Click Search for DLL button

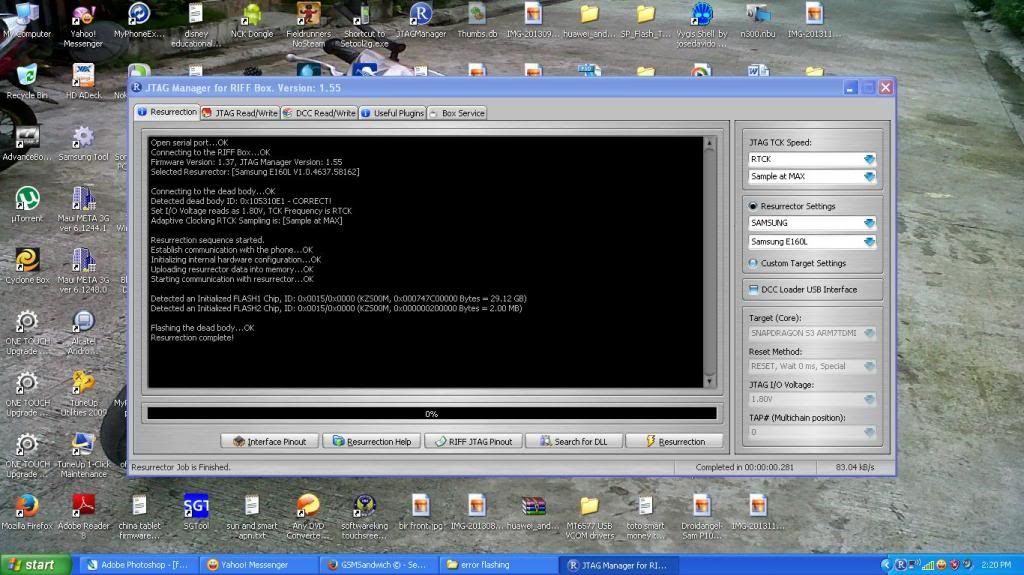click(x=573, y=442)
